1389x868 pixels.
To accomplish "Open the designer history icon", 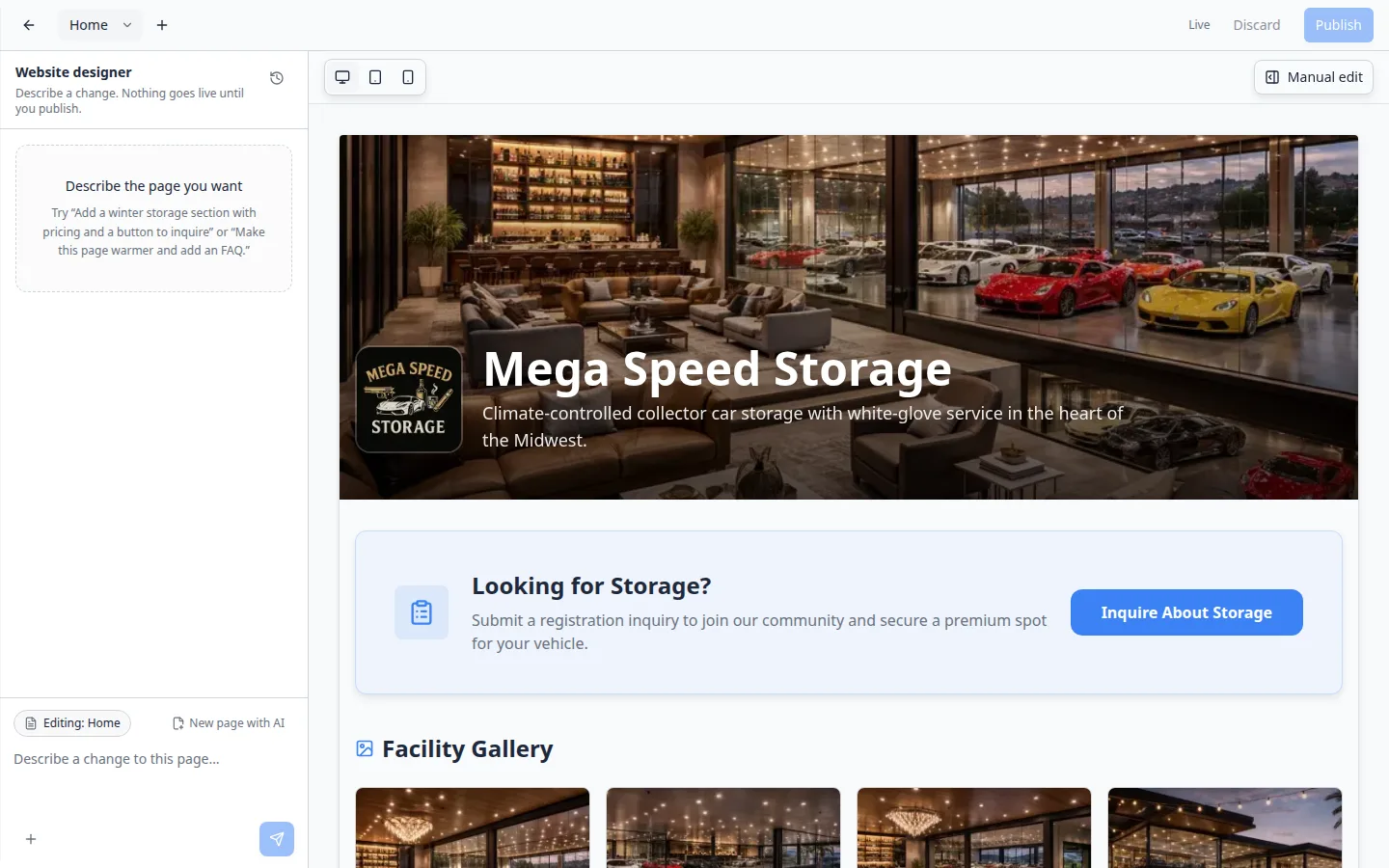I will pyautogui.click(x=277, y=78).
